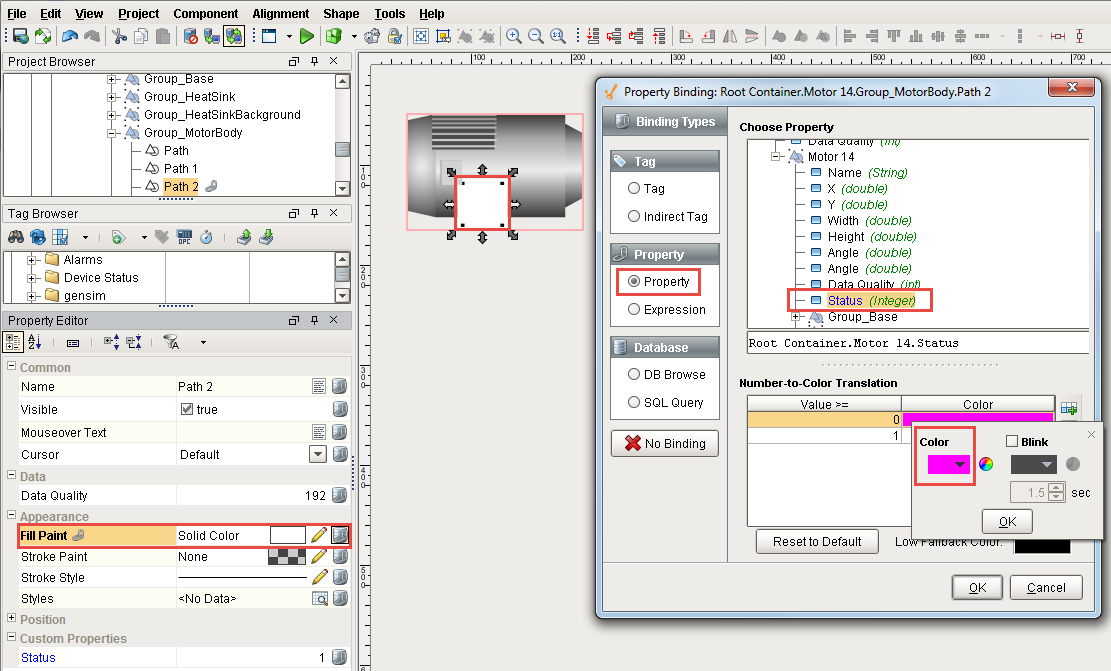Enable the Blink checkbox
1111x671 pixels.
click(x=1012, y=442)
